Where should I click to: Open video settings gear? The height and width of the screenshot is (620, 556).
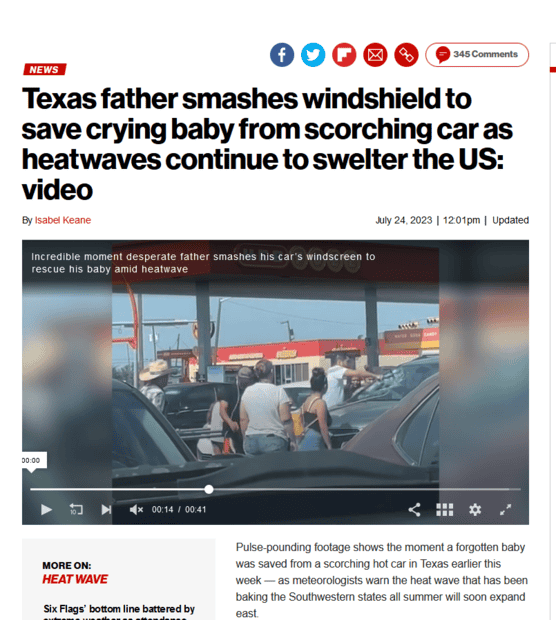click(475, 510)
